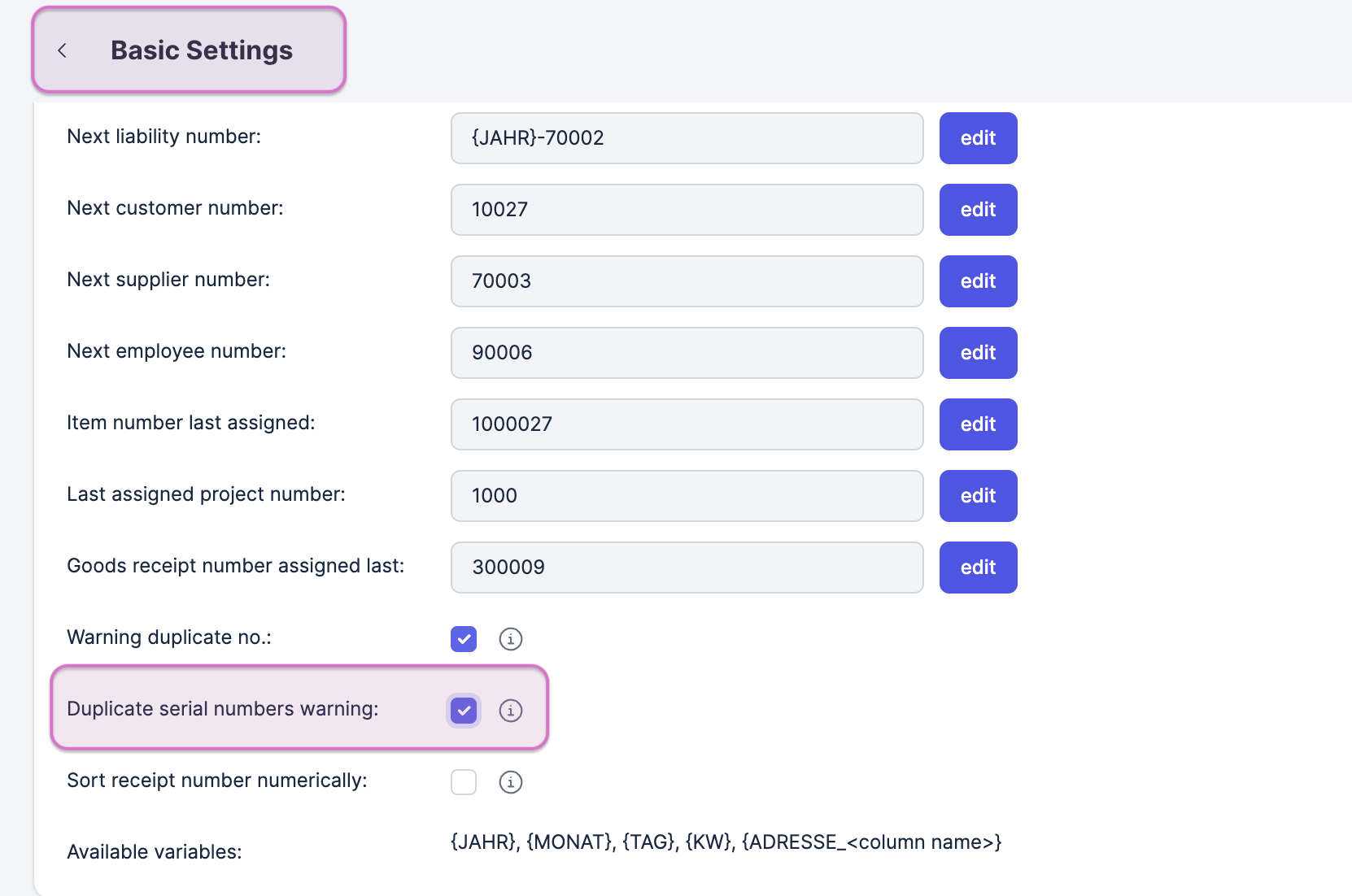
Task: Focus the Next supplier number field
Action: click(687, 281)
